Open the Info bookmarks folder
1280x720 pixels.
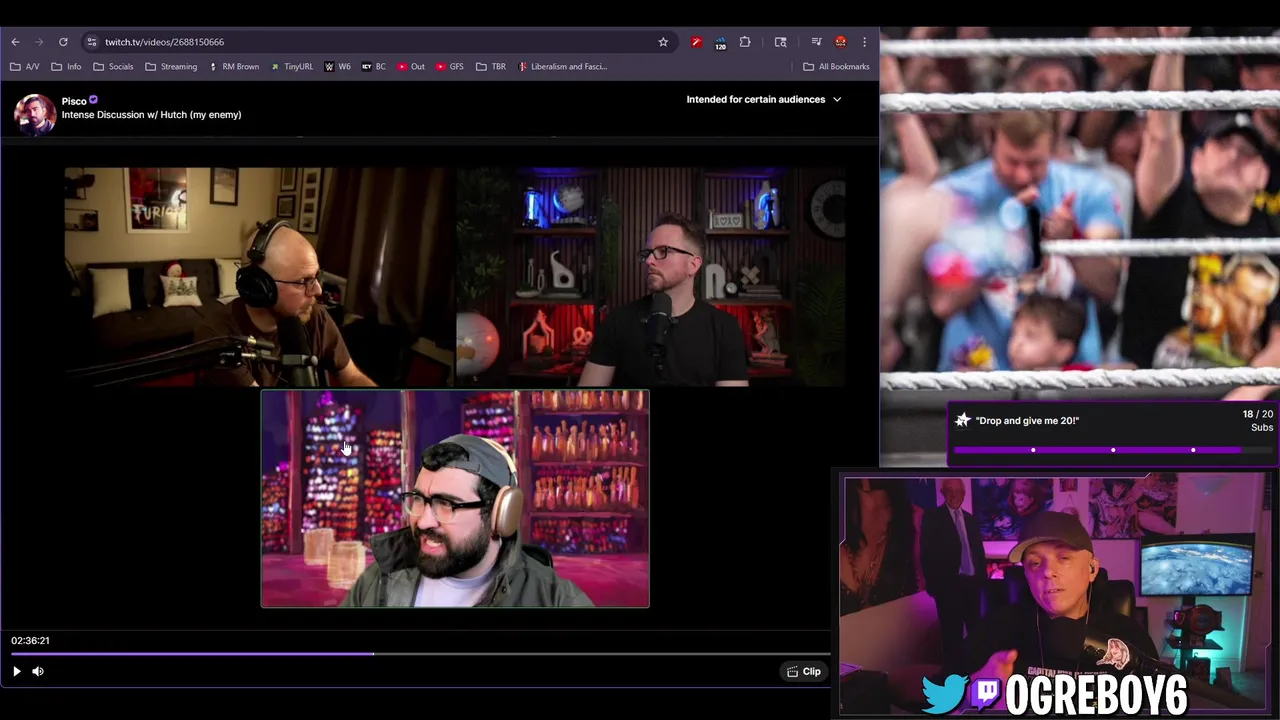click(66, 67)
